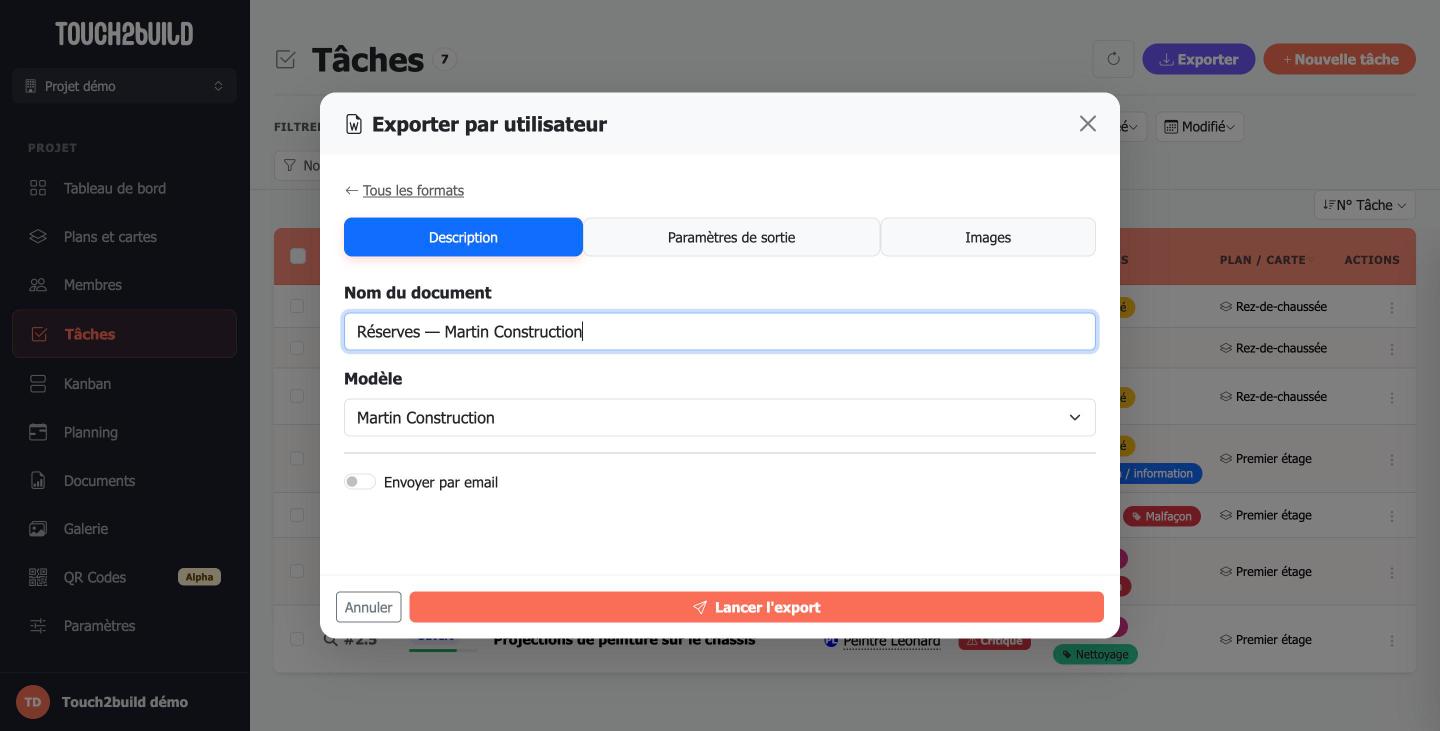
Task: Click the Alpha badge next to QR Codes
Action: click(x=199, y=577)
